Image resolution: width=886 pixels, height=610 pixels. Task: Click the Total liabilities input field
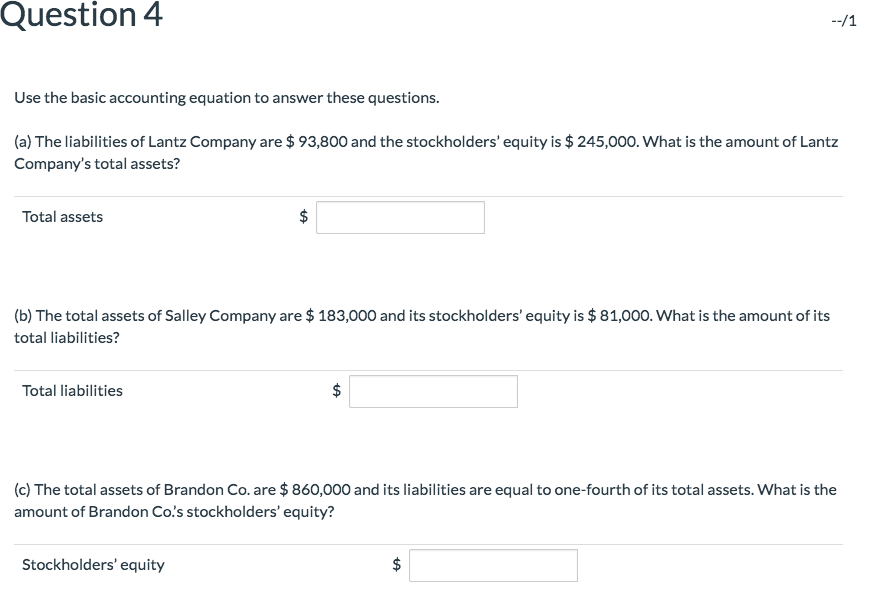(x=433, y=391)
